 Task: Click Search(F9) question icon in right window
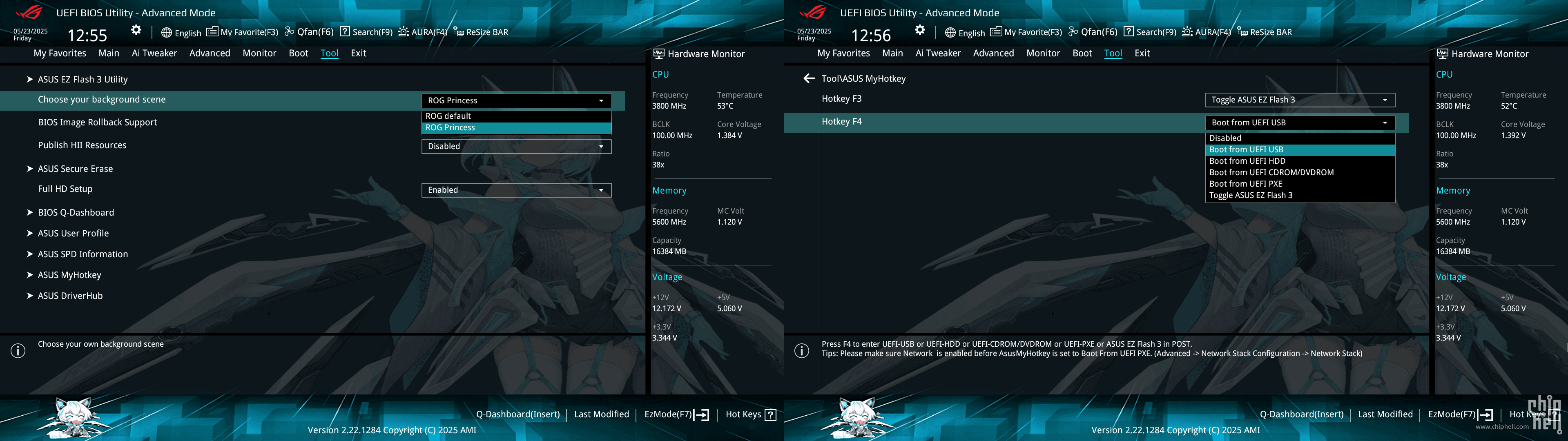(x=1129, y=31)
